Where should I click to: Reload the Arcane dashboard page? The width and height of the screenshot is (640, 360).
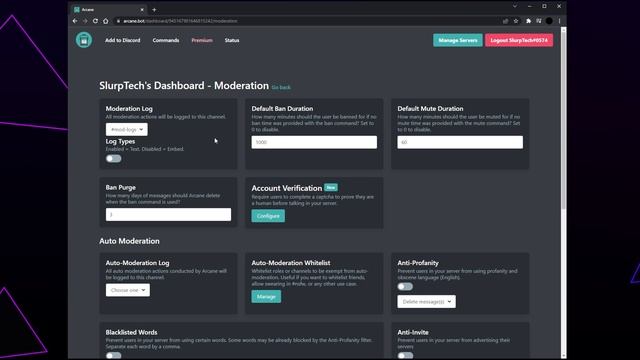point(95,21)
